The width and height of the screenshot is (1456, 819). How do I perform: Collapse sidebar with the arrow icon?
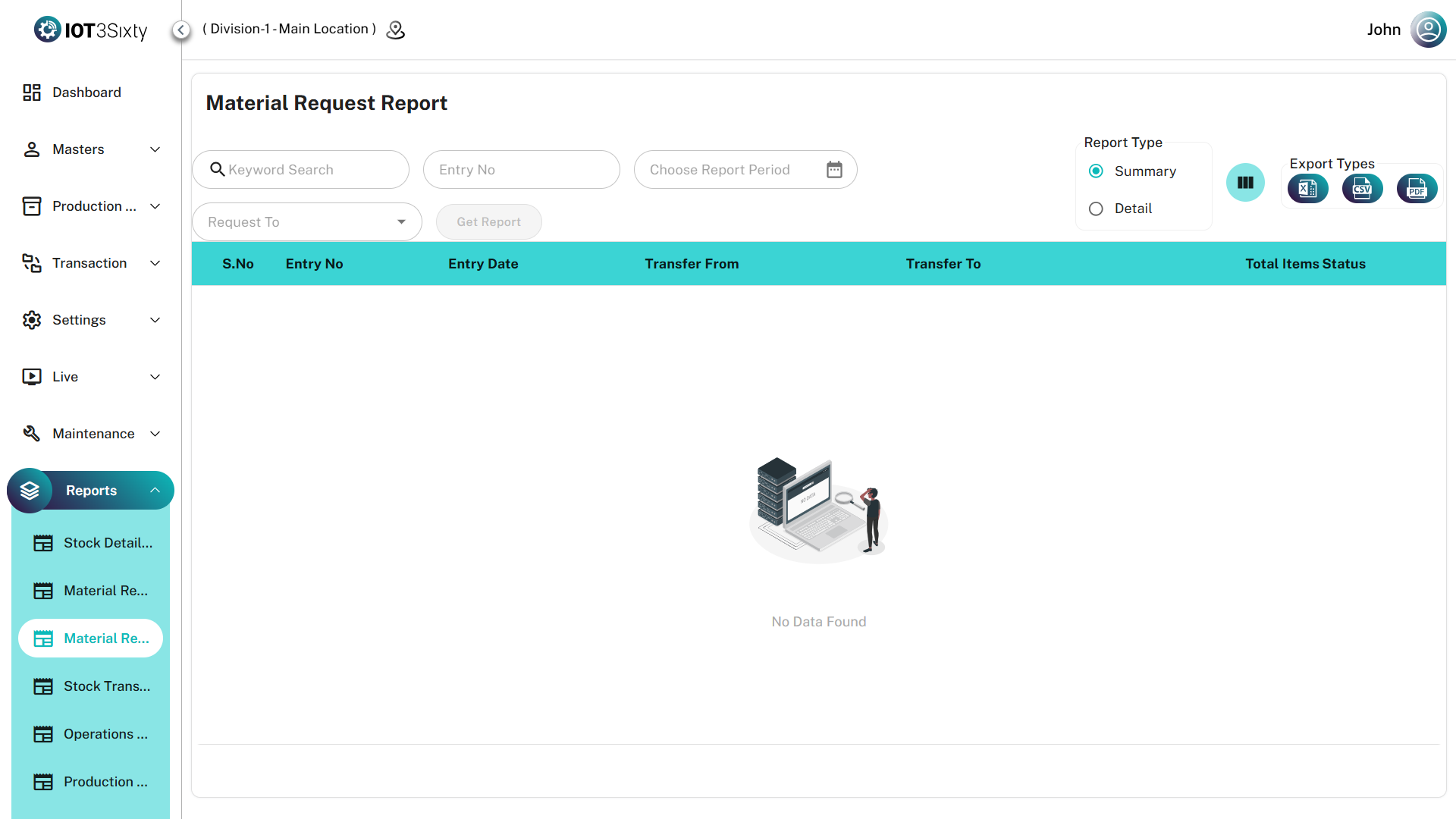pyautogui.click(x=180, y=30)
